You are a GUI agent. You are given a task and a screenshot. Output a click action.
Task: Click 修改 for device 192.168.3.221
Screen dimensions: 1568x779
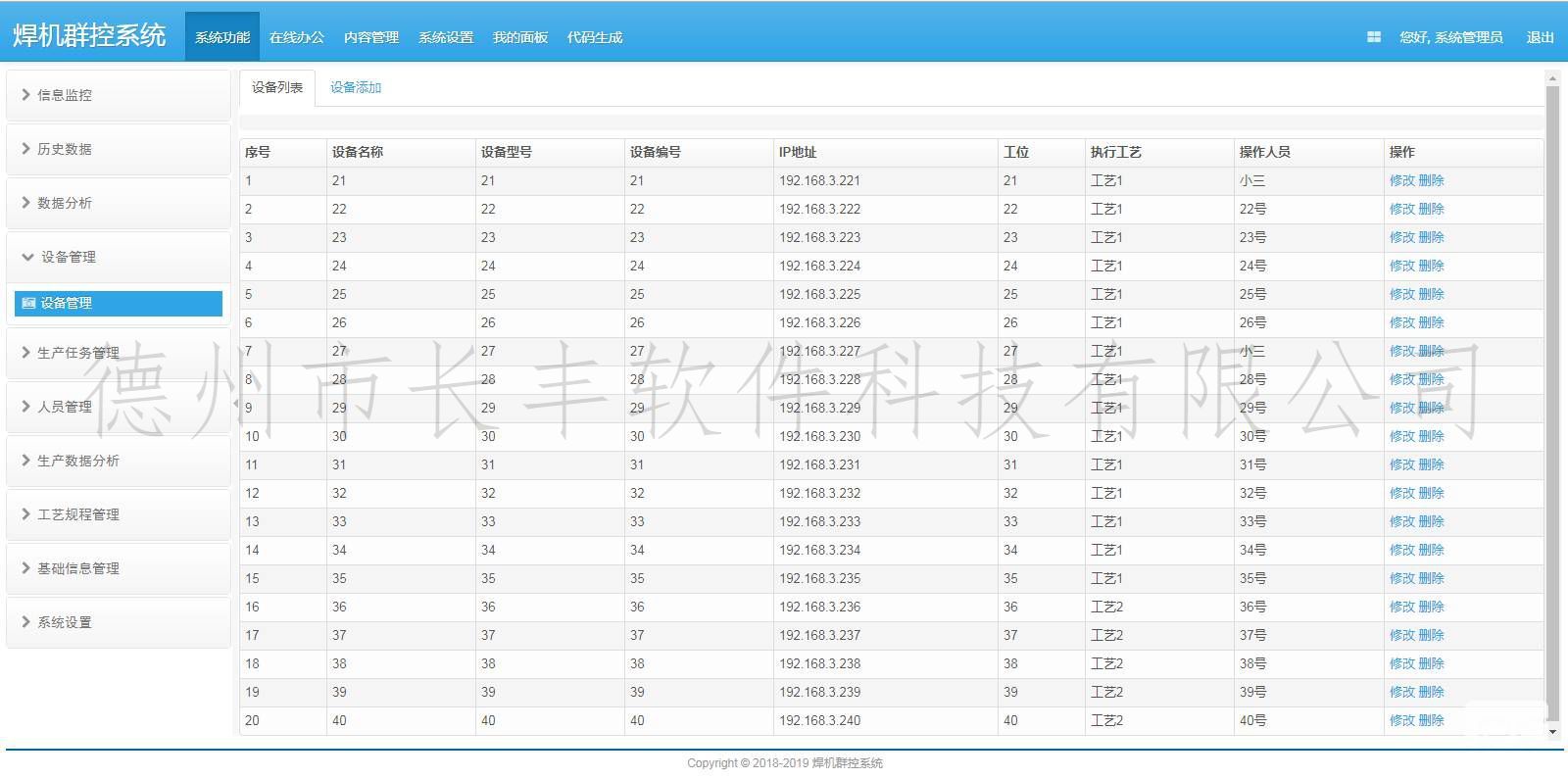click(1401, 180)
